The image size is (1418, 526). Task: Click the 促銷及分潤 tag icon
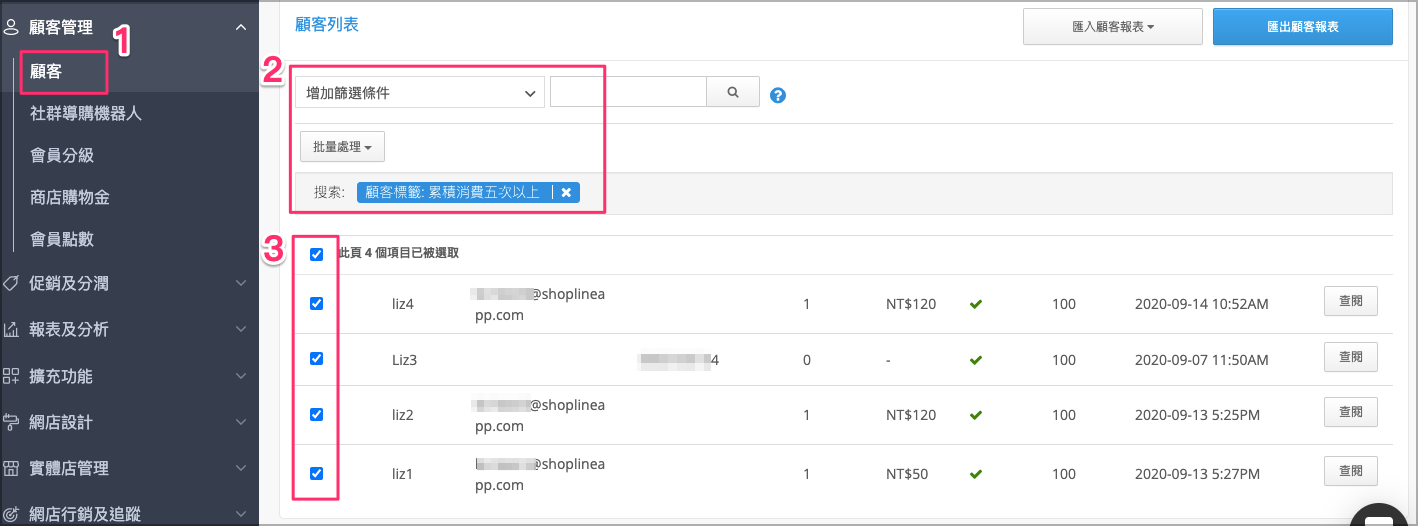(x=12, y=283)
